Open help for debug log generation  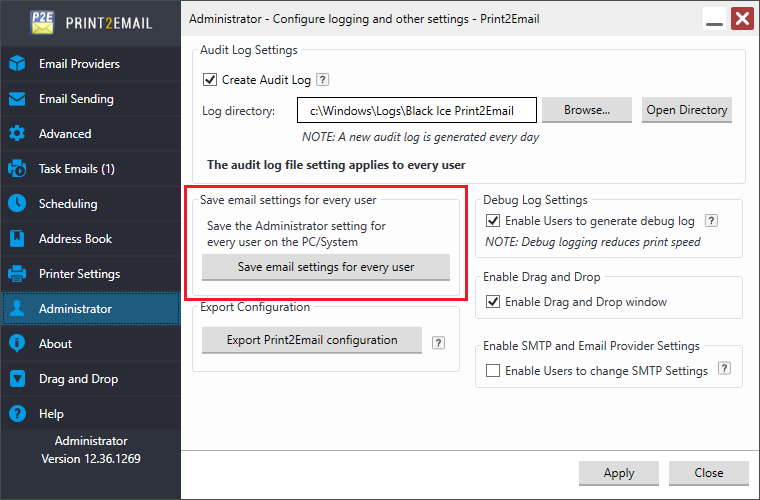[711, 221]
